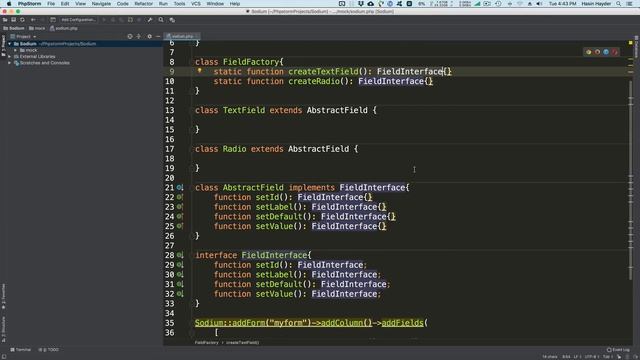Click gutter implements marker on line 22
The image size is (640, 360).
pos(180,197)
